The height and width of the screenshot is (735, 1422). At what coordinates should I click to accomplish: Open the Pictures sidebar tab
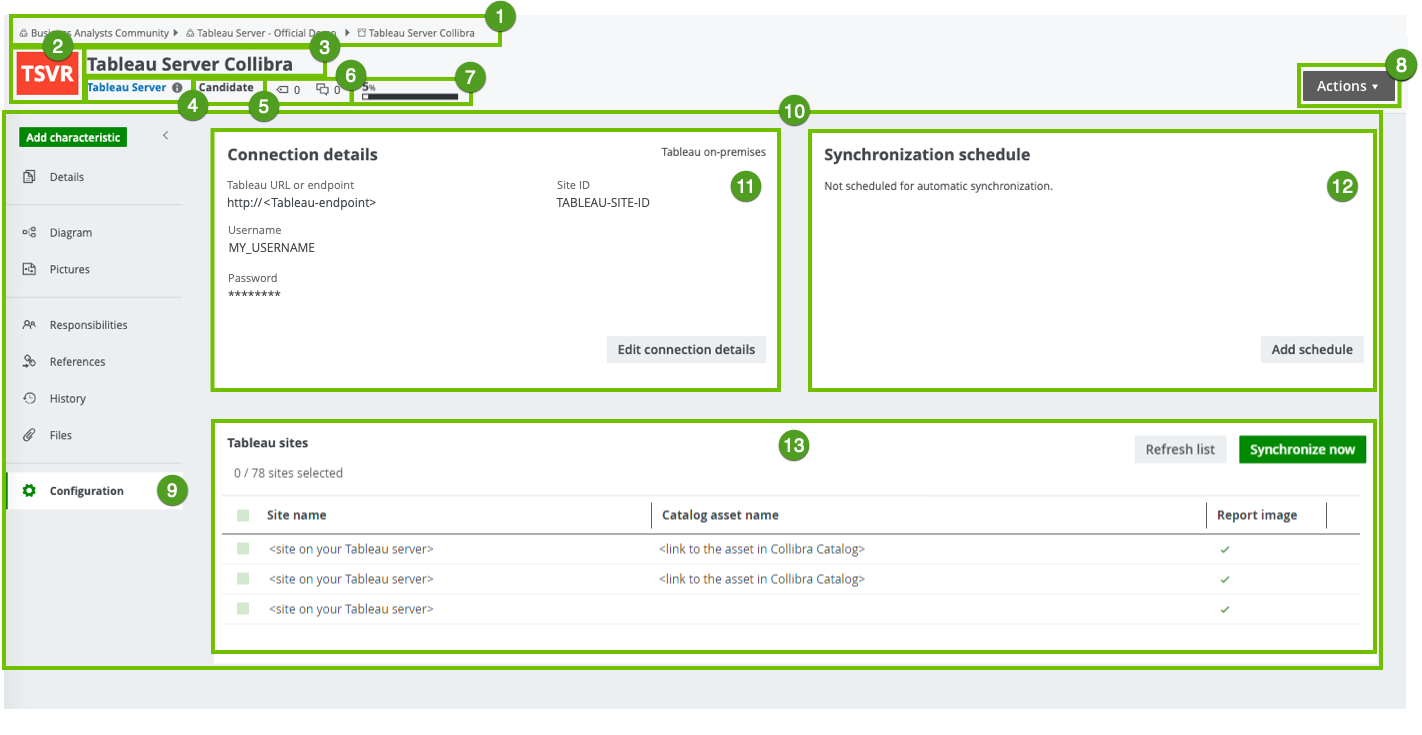pos(69,269)
